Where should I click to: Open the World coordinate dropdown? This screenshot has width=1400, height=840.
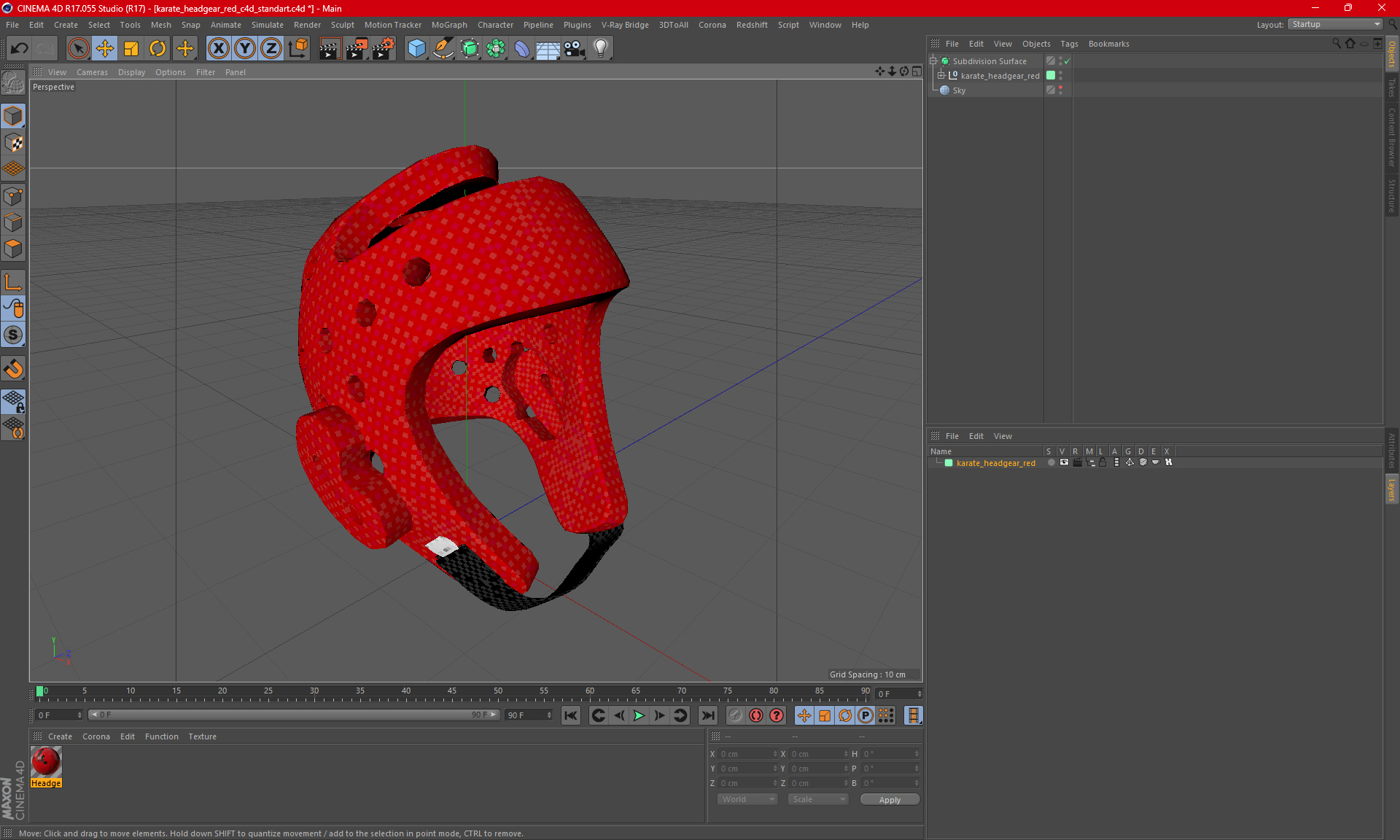(747, 799)
